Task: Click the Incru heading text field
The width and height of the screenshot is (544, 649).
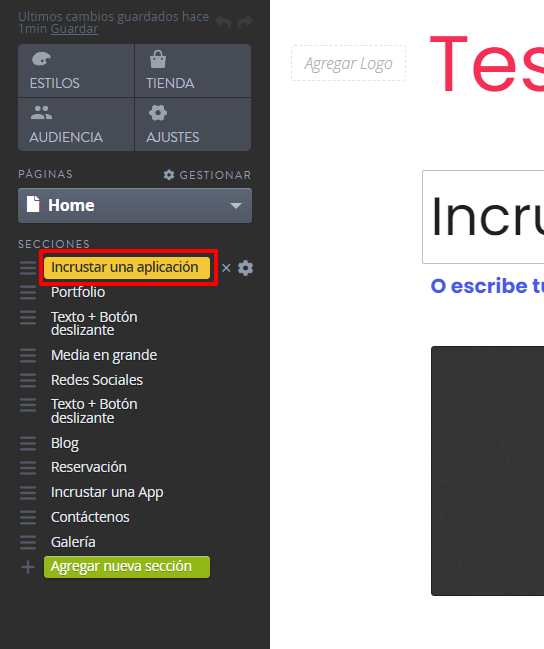Action: pos(483,217)
